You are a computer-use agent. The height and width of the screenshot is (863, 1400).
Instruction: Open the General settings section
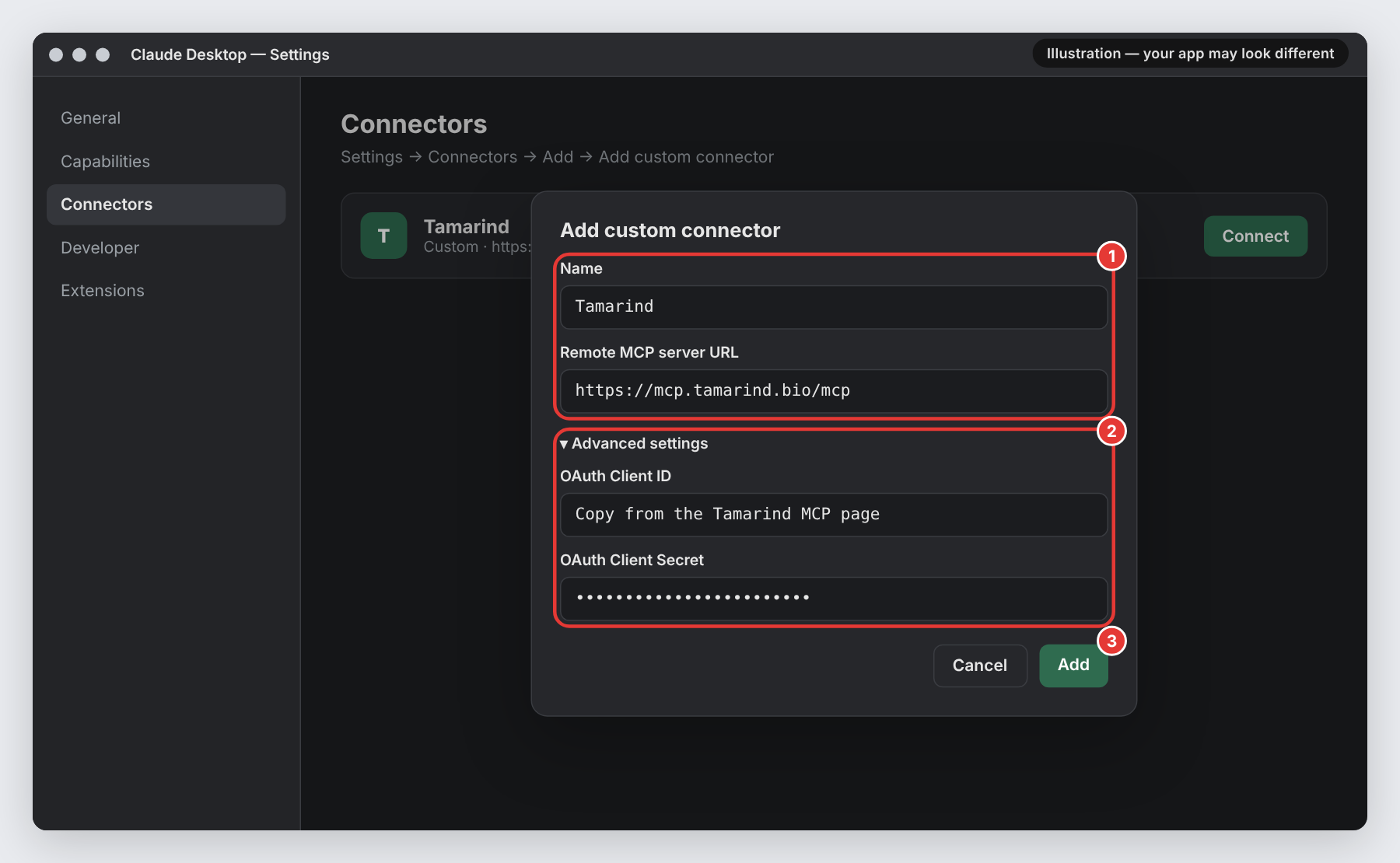pyautogui.click(x=90, y=118)
